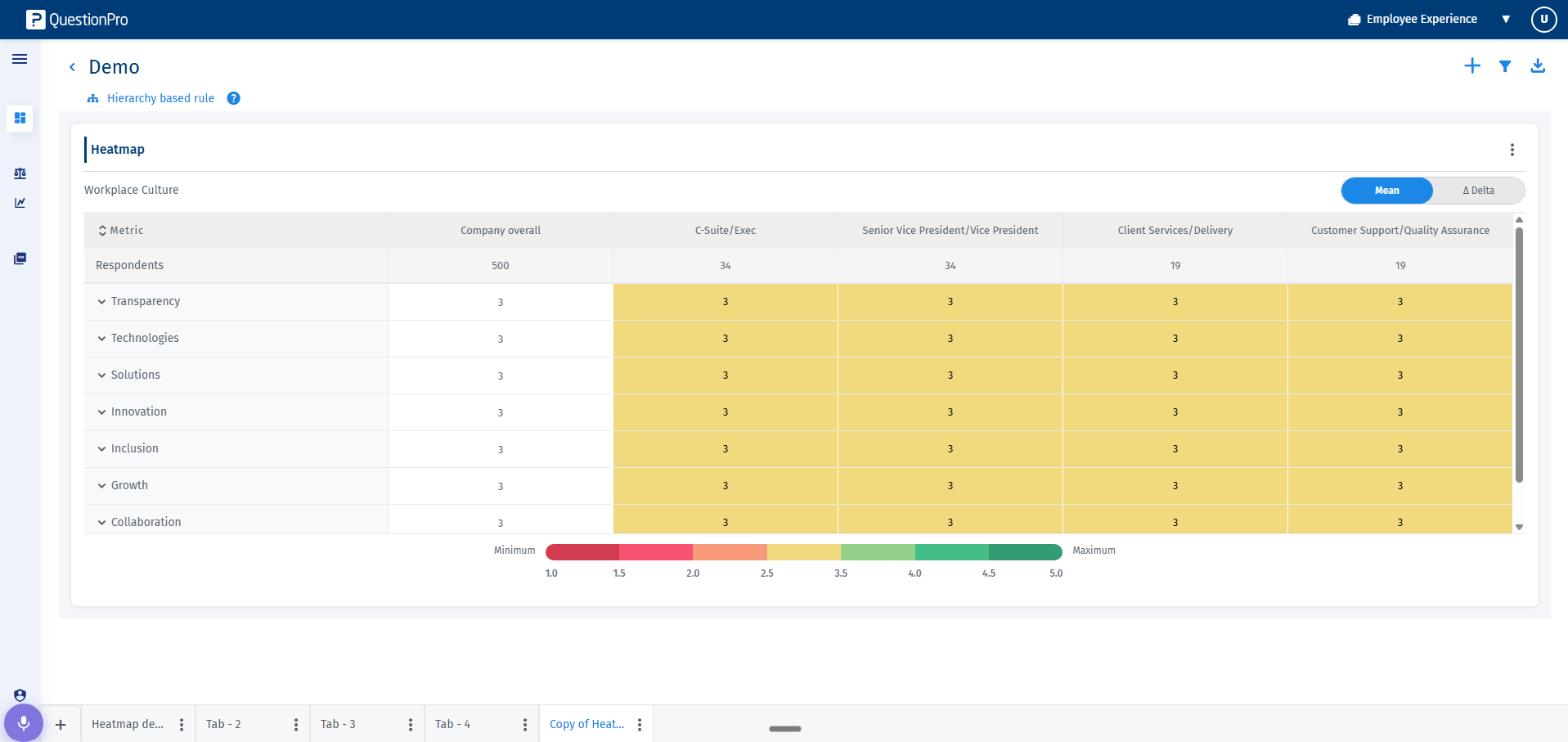Click the plus icon to add widget
The height and width of the screenshot is (742, 1568).
point(1471,66)
